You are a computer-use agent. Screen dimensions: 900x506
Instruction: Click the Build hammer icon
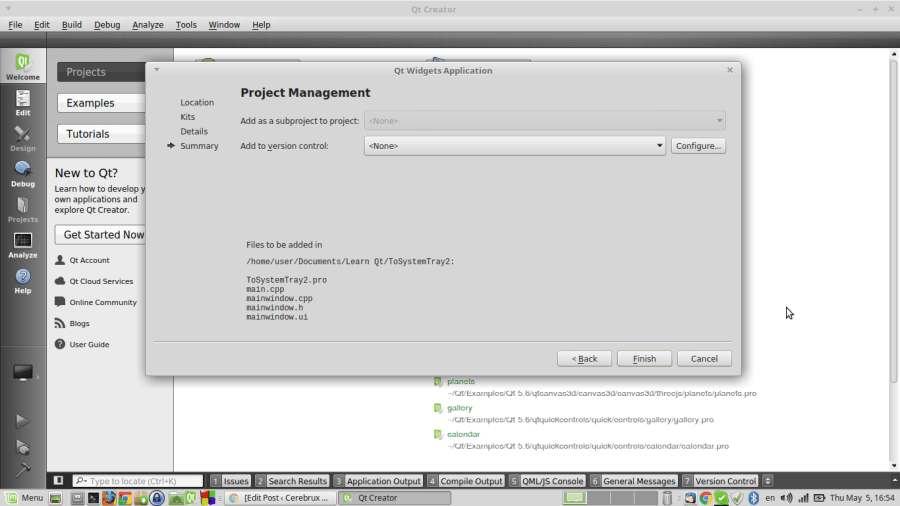point(22,469)
